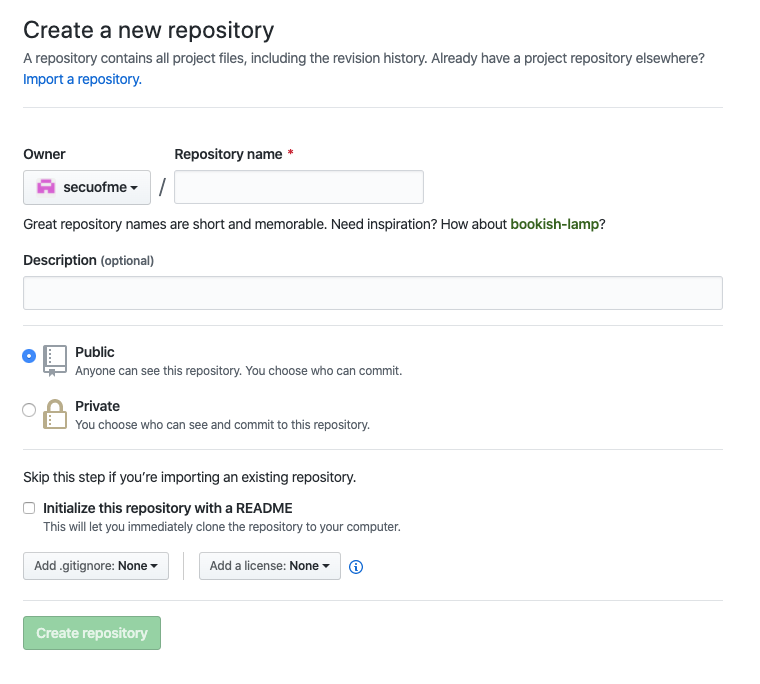
Task: Click the Public option label
Action: [x=95, y=352]
